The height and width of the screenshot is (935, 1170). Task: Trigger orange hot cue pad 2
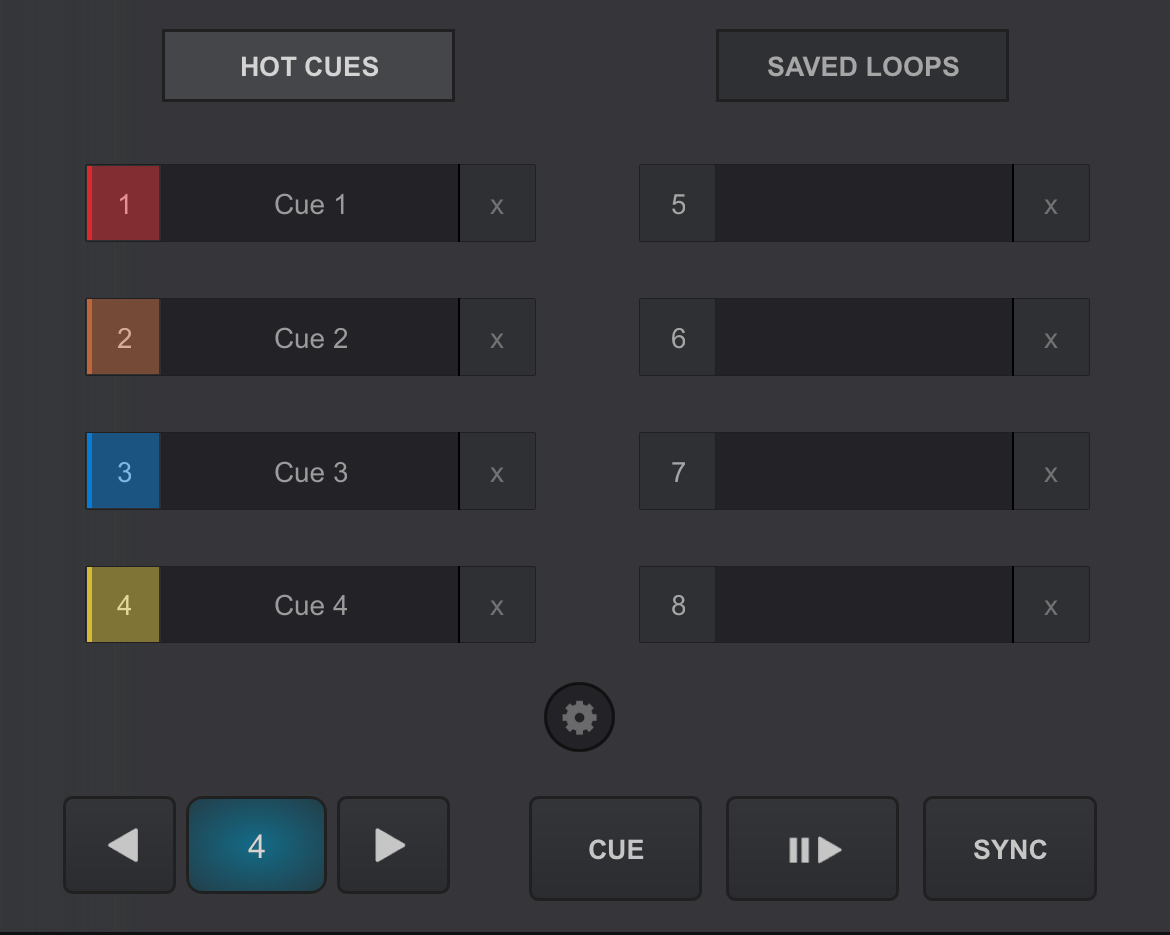(x=124, y=338)
